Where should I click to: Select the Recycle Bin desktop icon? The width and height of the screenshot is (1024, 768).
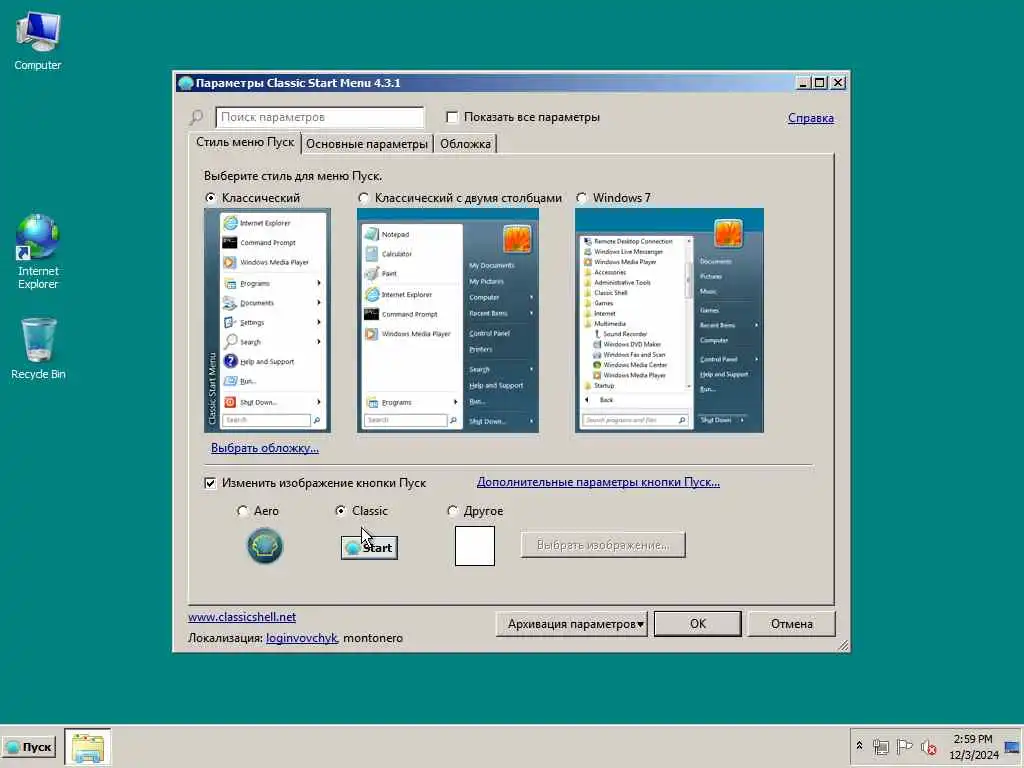38,348
